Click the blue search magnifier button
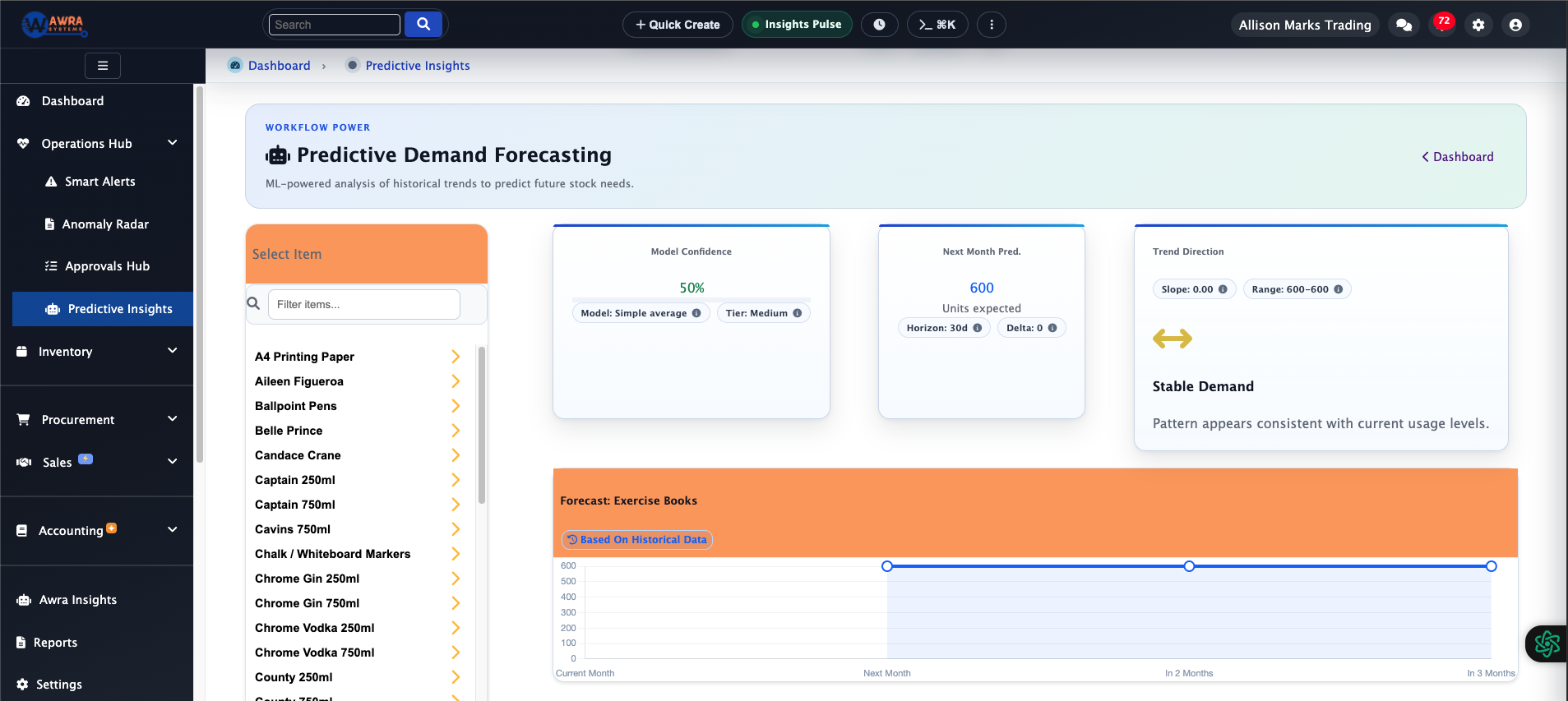This screenshot has width=1568, height=701. coord(423,24)
